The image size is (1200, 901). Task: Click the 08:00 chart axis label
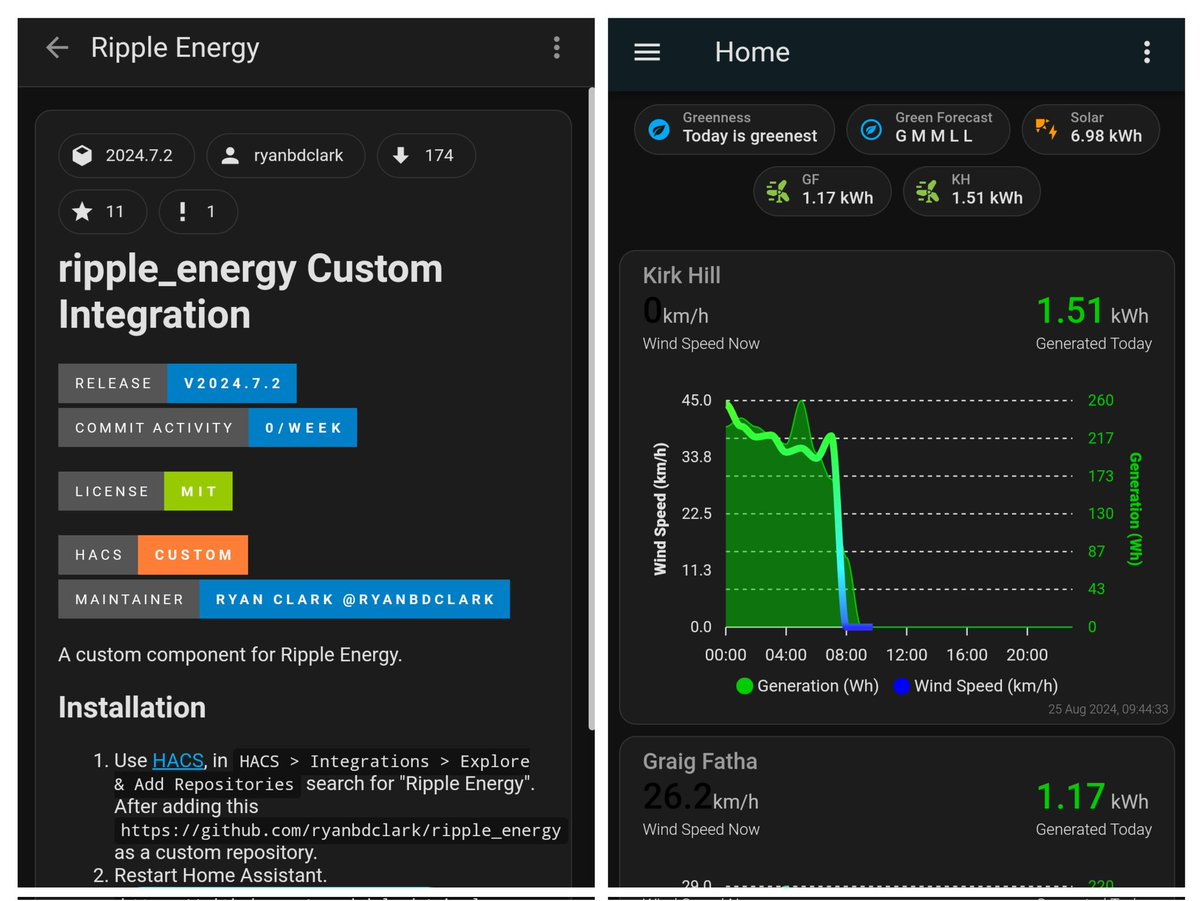coord(847,655)
